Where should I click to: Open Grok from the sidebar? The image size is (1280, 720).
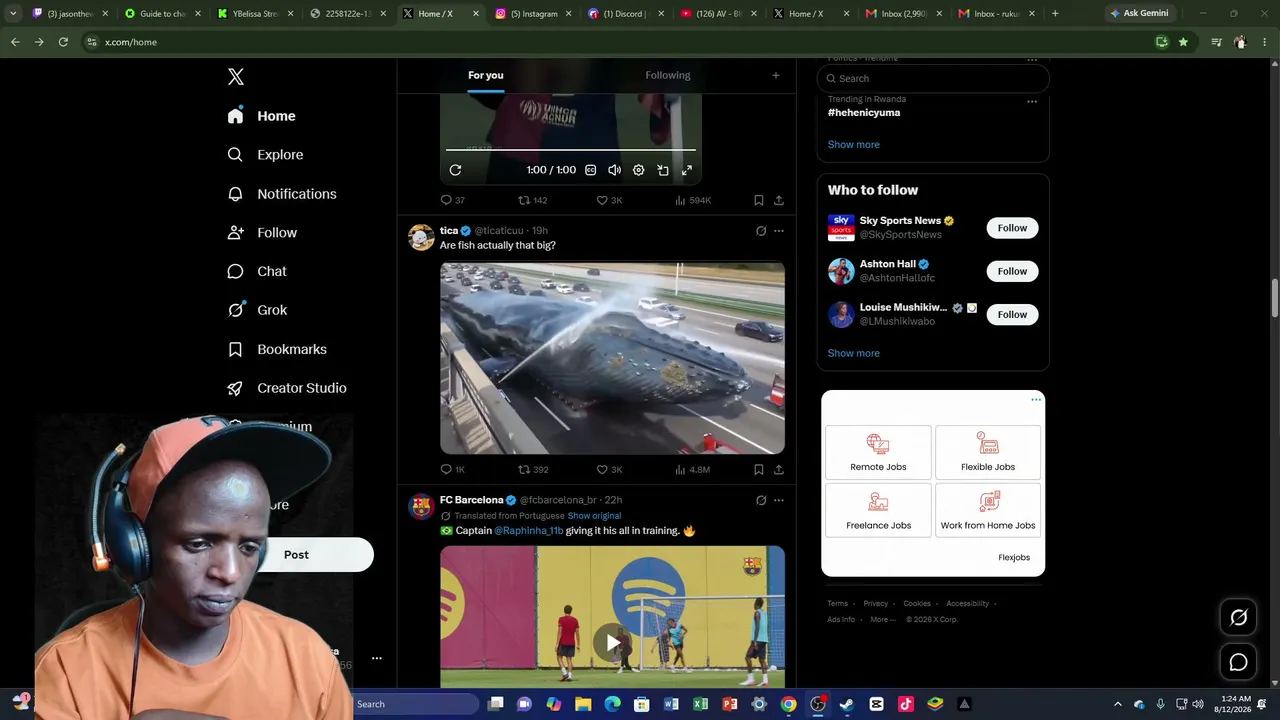[258, 310]
